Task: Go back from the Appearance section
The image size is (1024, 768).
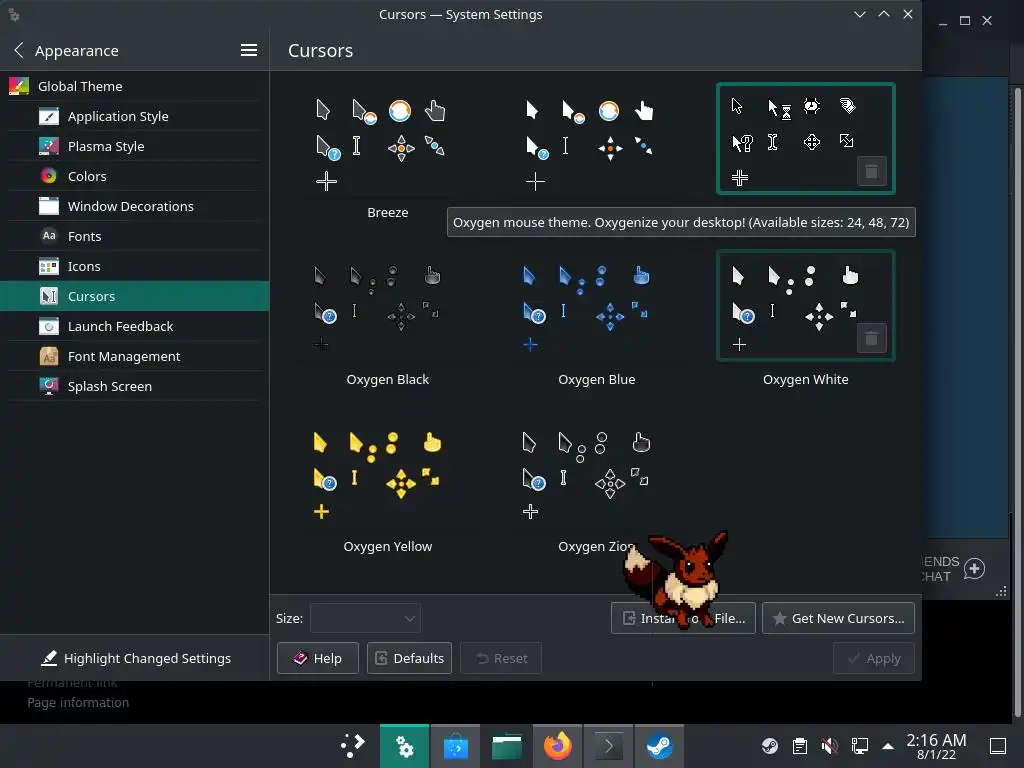Action: coord(19,50)
